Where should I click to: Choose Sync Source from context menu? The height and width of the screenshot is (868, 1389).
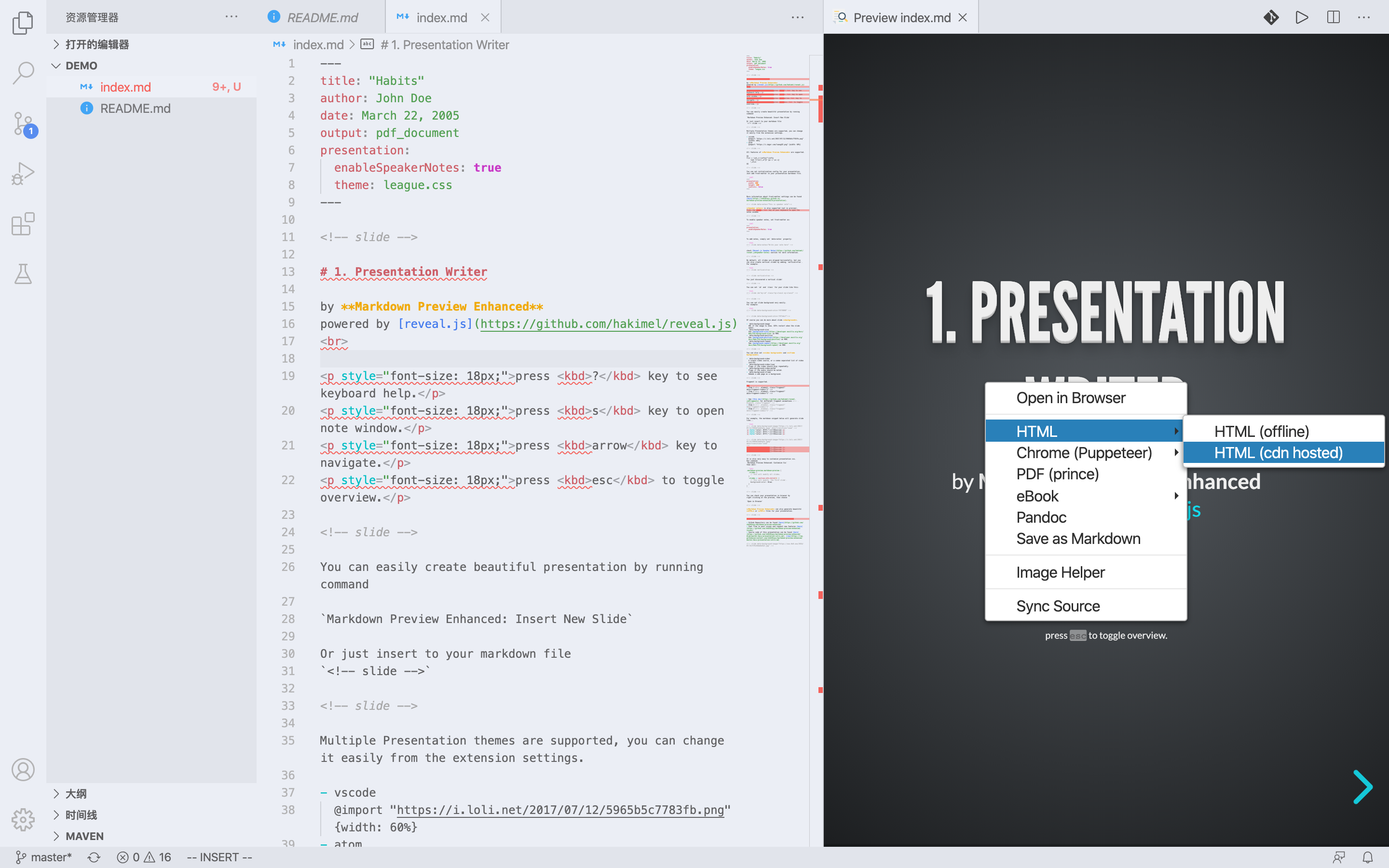click(1085, 606)
